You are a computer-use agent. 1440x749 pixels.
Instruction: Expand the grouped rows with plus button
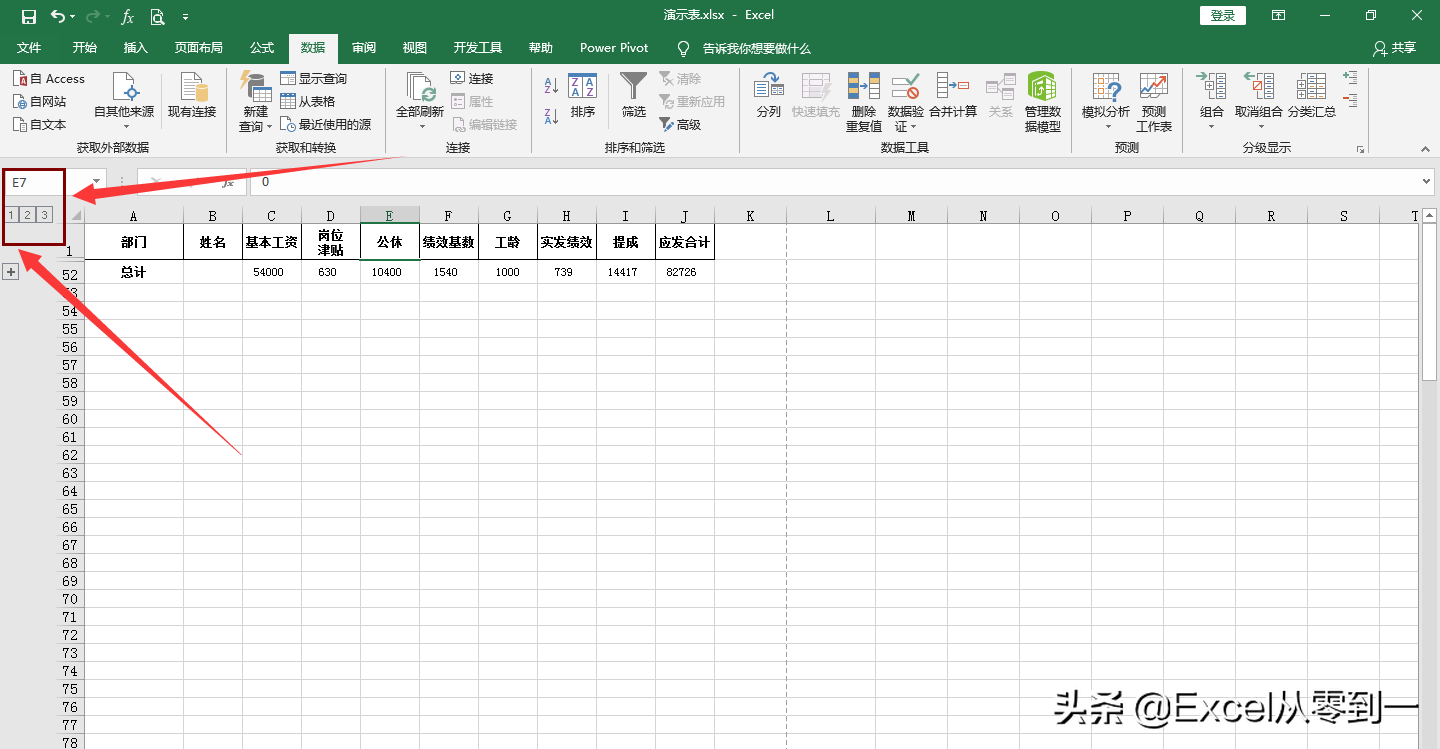point(11,272)
